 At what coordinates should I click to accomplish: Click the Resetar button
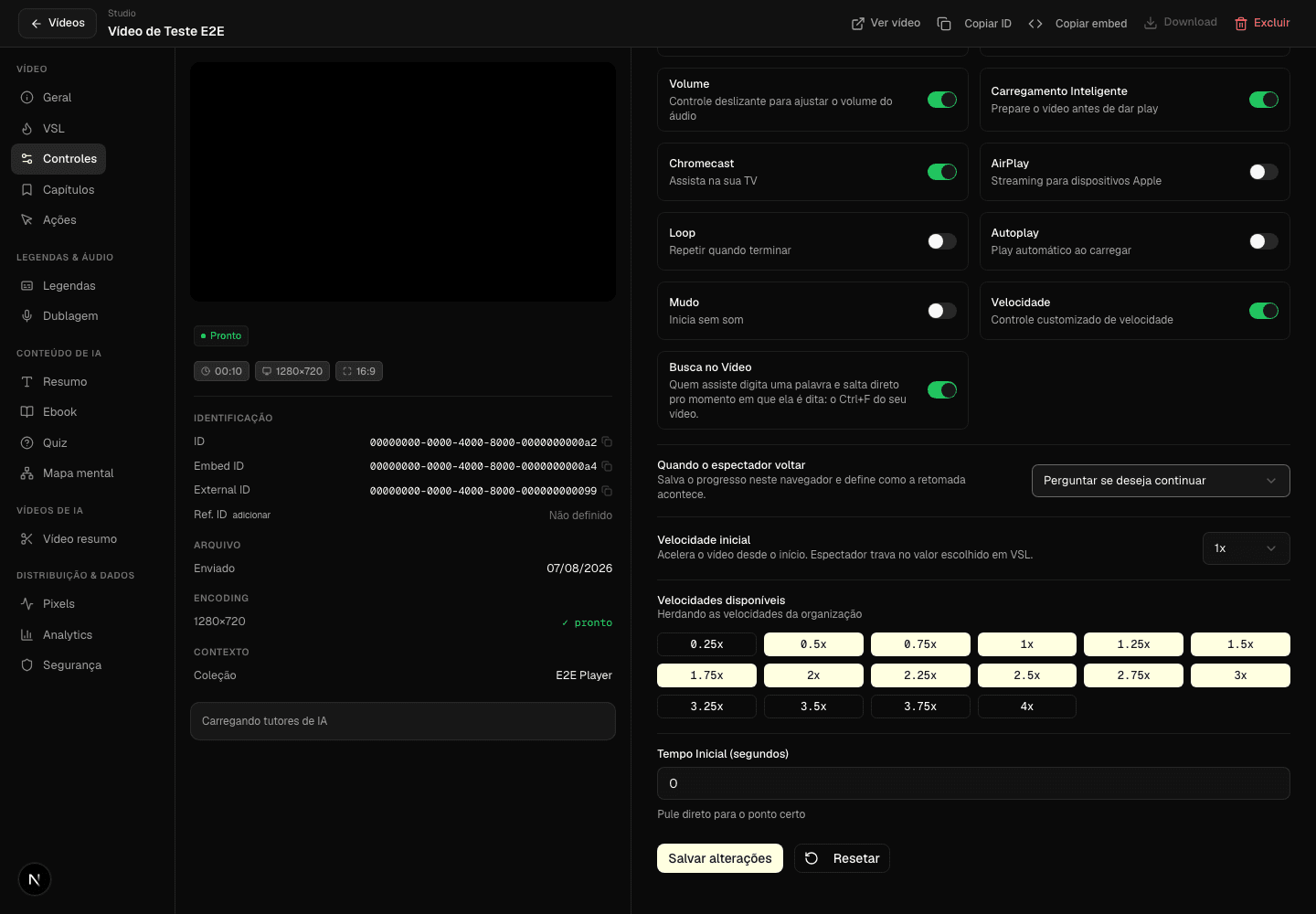click(842, 858)
